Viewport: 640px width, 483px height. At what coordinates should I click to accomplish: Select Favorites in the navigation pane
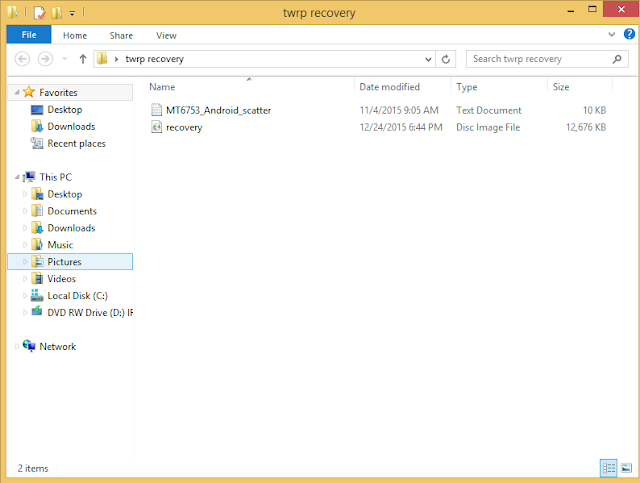(58, 93)
